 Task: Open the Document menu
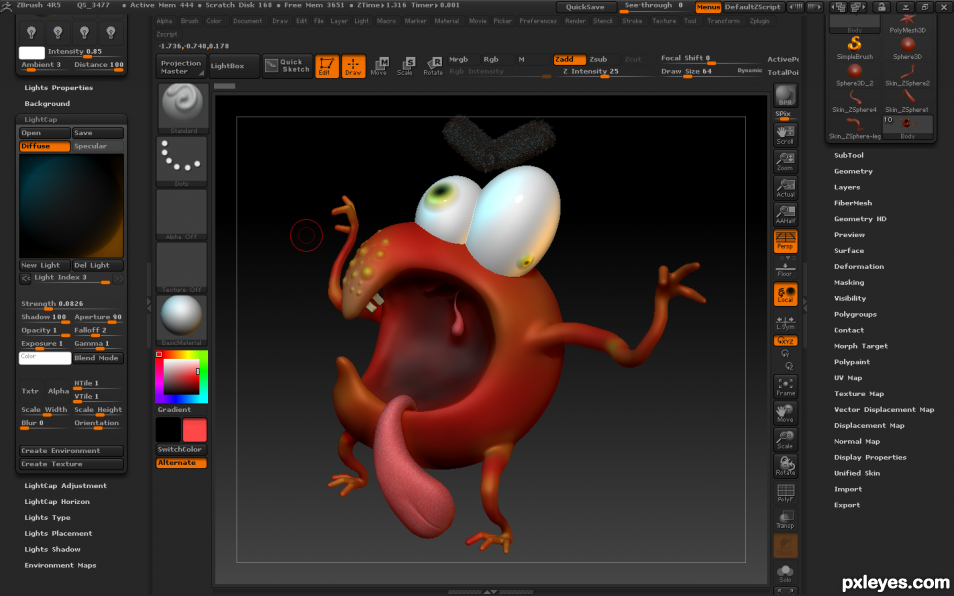coord(247,21)
